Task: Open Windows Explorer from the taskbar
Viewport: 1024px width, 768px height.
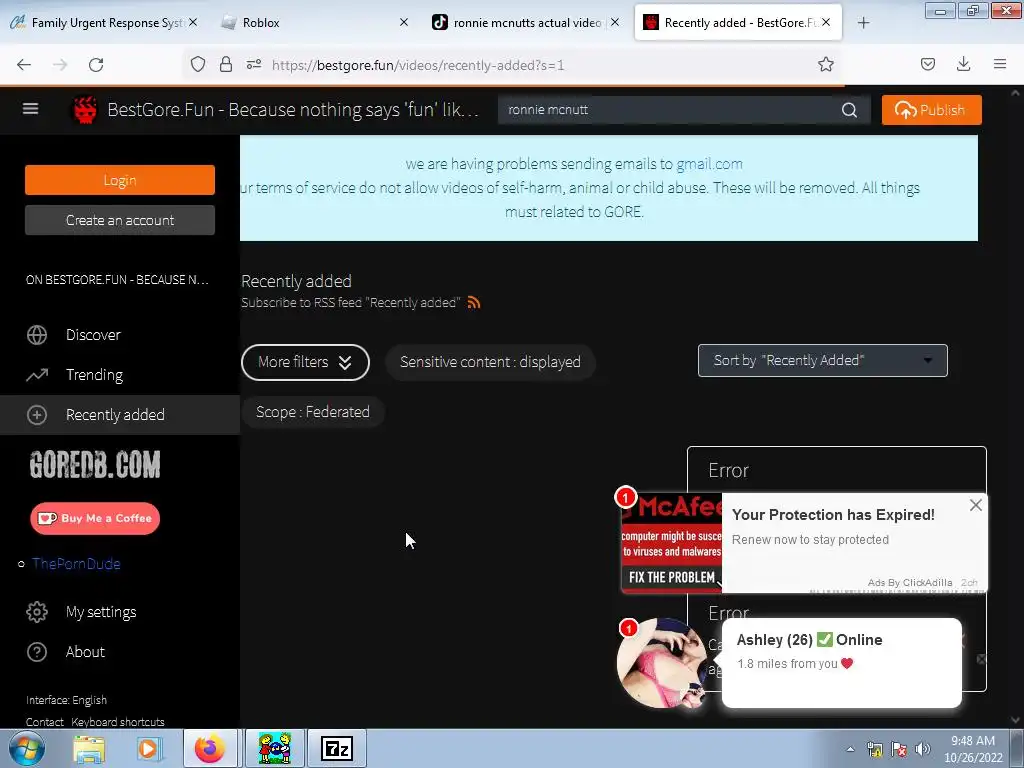Action: [x=89, y=748]
